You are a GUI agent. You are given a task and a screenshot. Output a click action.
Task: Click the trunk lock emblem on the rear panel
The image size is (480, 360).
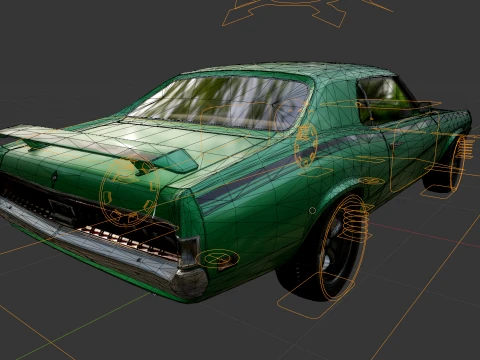[x=54, y=177]
